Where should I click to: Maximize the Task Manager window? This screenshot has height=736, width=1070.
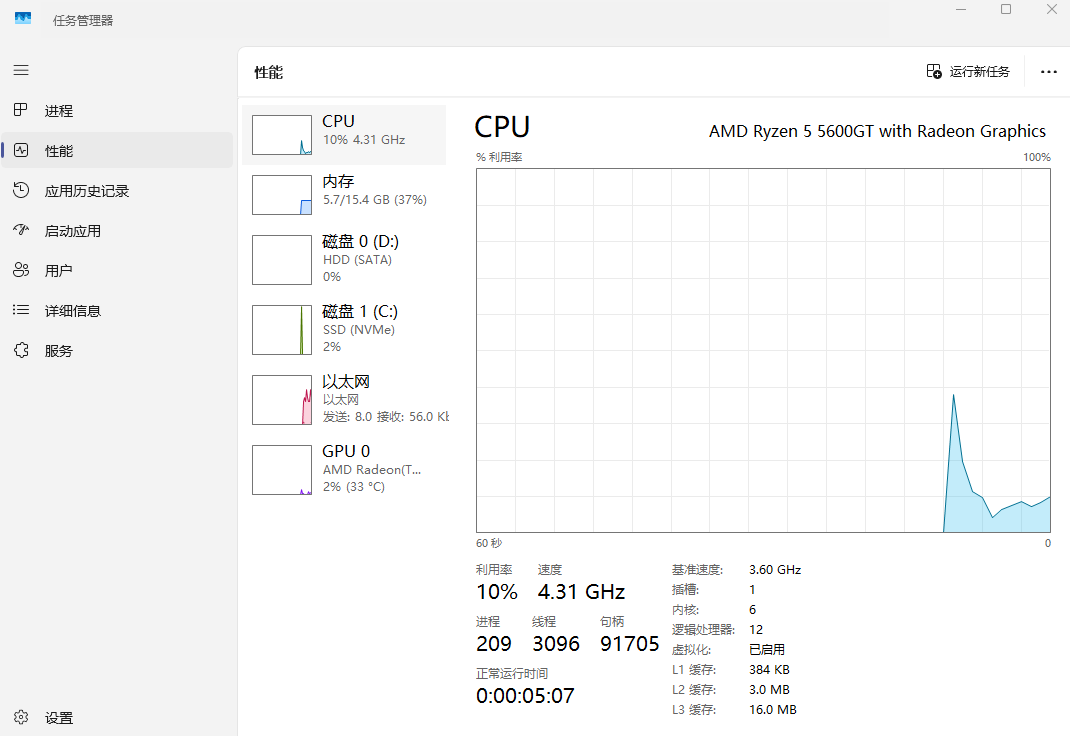tap(1006, 10)
